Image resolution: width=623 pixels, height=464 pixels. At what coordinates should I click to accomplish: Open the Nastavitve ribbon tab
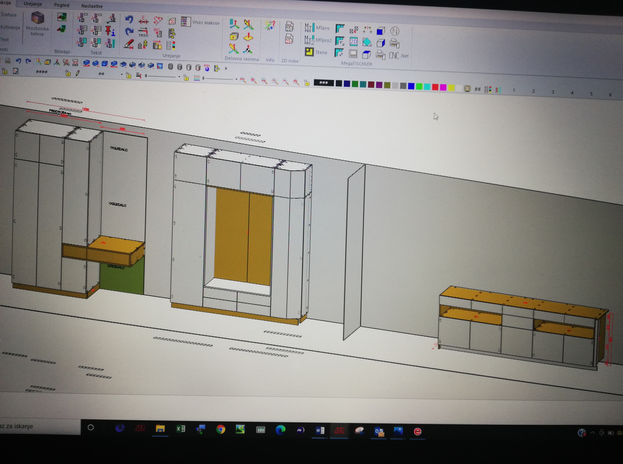click(x=92, y=6)
